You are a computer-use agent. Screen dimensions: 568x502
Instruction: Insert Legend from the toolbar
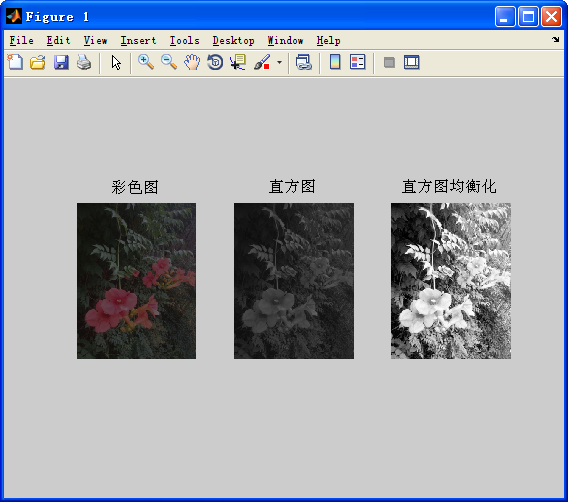358,62
